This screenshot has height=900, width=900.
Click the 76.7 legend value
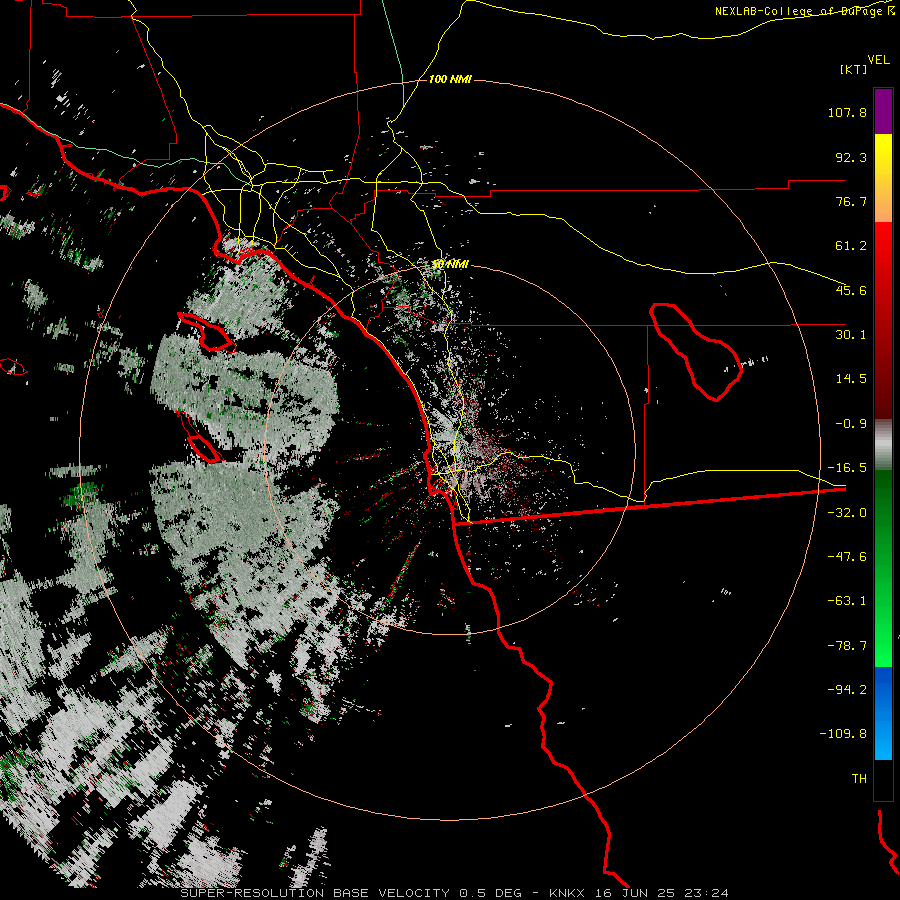pos(851,201)
